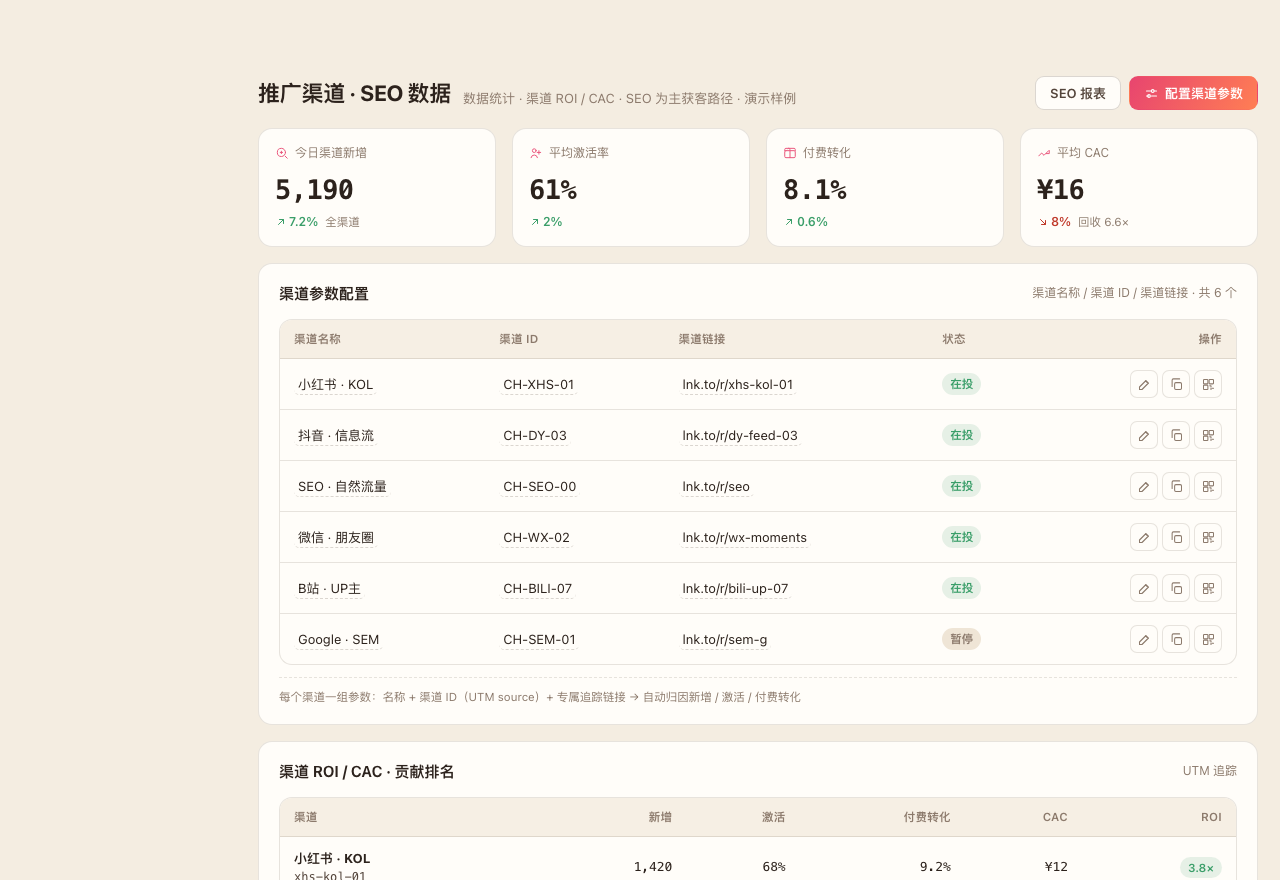Edit the SEO · 自然流量 channel row
The image size is (1280, 880).
point(1144,486)
